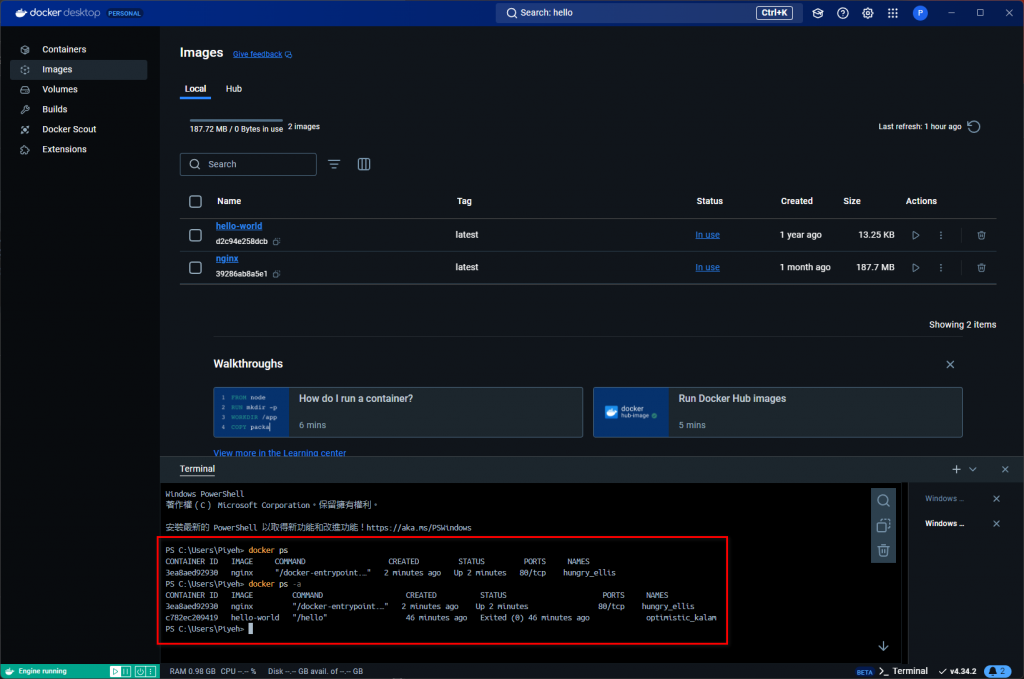Switch to the Hub tab

(234, 89)
